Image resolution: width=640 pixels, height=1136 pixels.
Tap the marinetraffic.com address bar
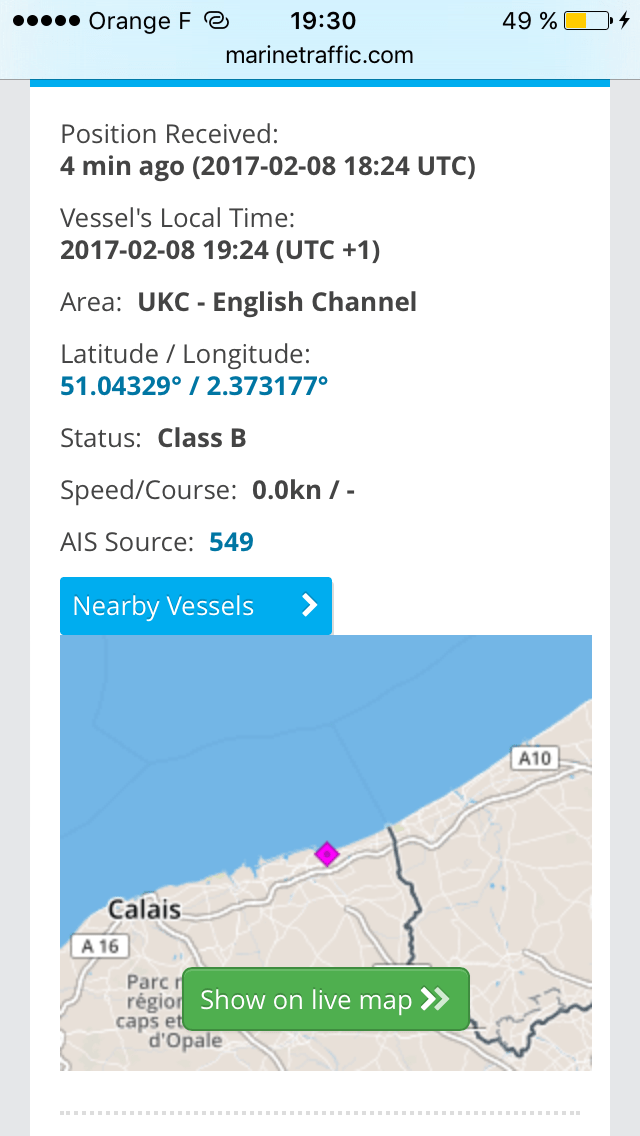click(320, 55)
